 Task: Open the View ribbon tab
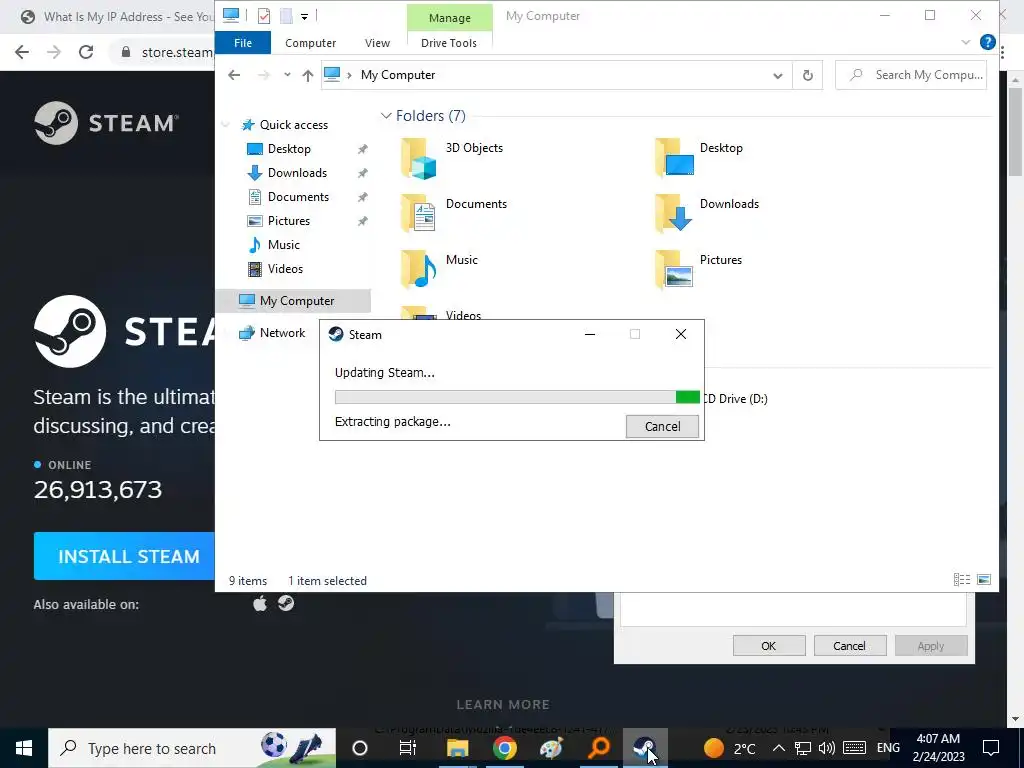click(377, 43)
